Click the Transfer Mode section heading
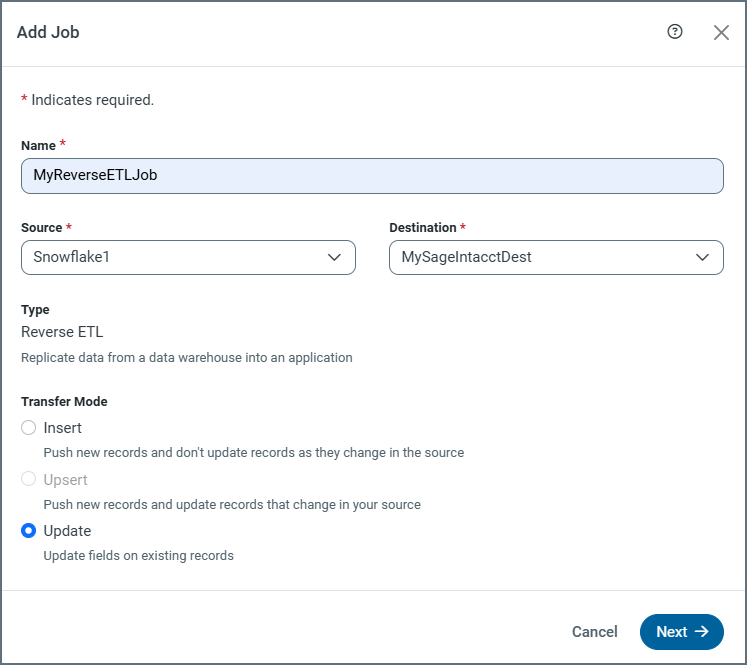Viewport: 747px width, 665px height. (64, 401)
